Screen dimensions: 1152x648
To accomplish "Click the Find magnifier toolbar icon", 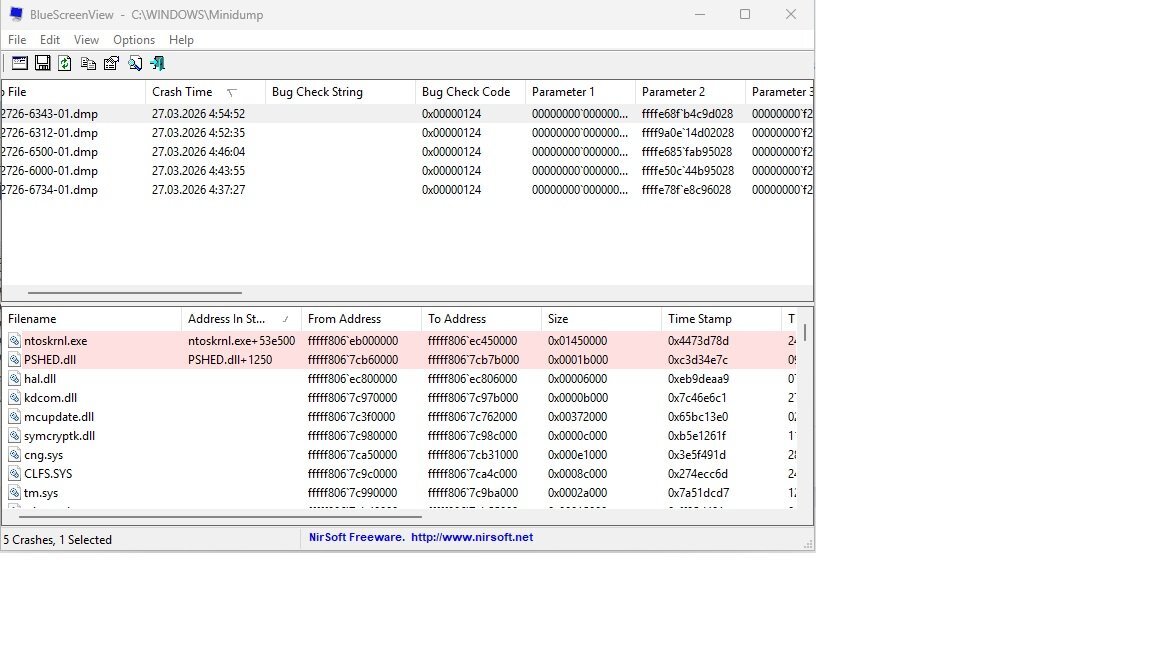I will pos(134,63).
